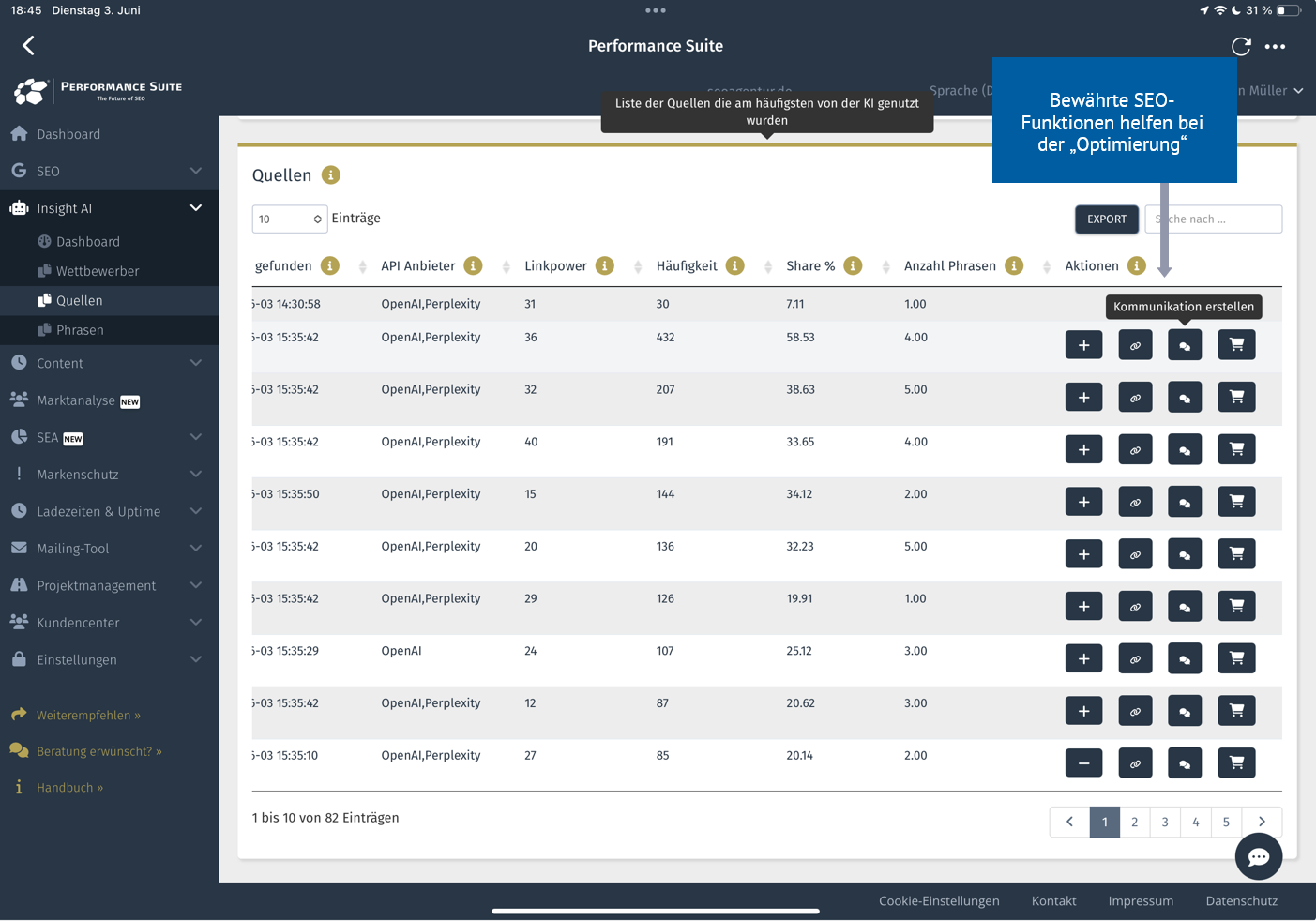Create communication for row with frequency 432
Viewport: 1316px width, 921px height.
(1185, 345)
